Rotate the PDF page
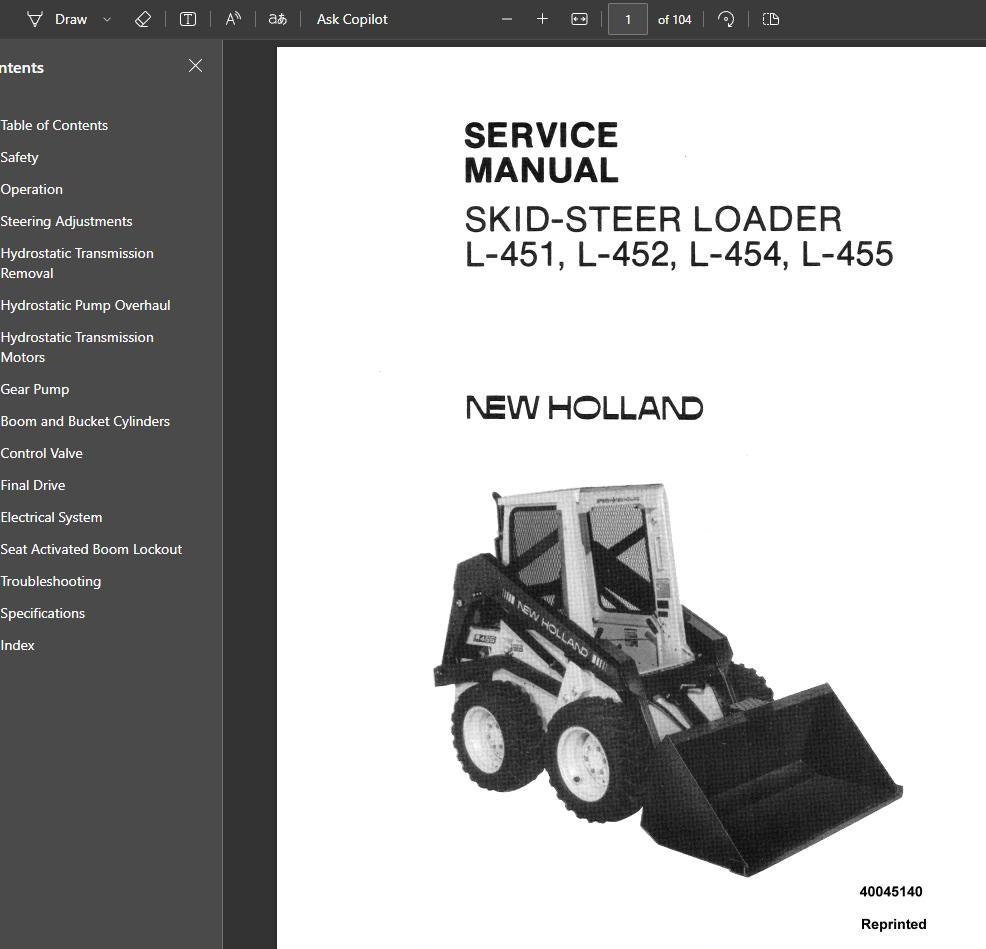 [726, 19]
